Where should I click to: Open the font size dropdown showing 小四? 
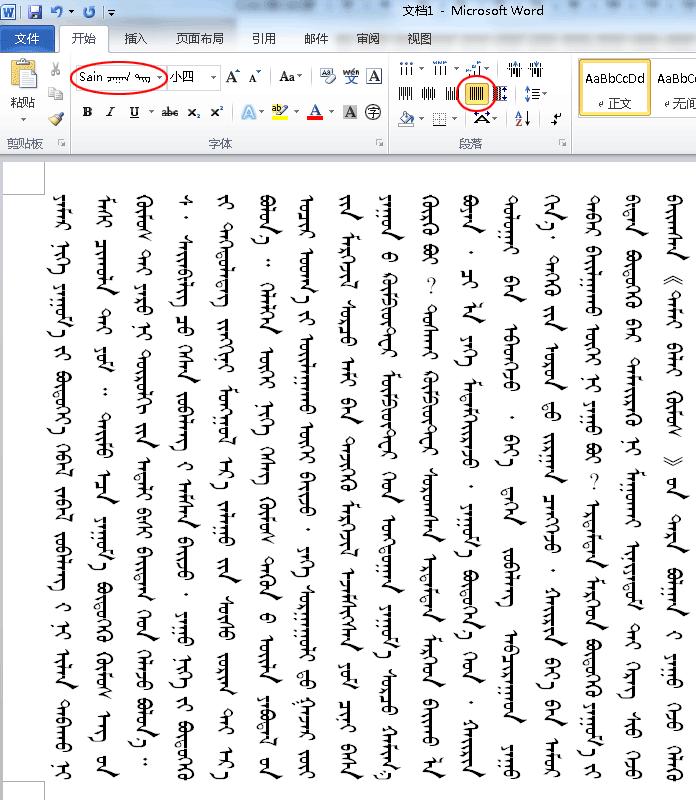coord(213,77)
